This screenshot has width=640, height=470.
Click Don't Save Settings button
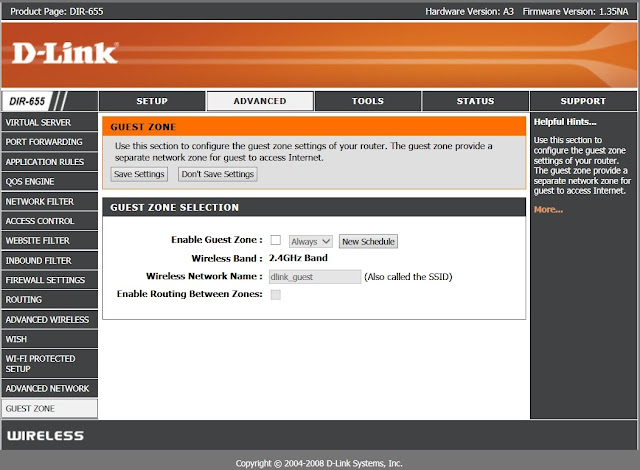(x=218, y=174)
